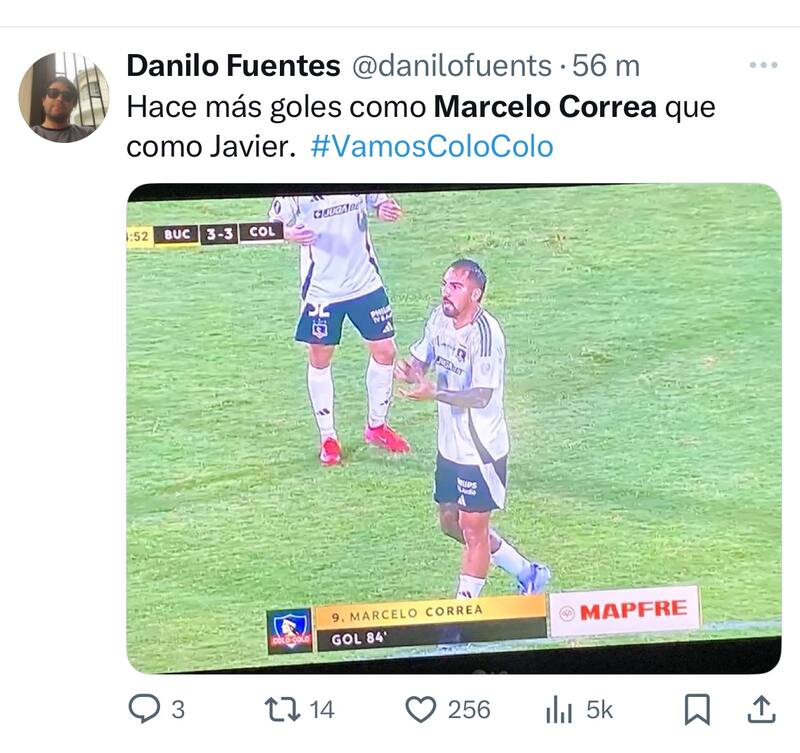Repost using the retweet arrows icon

282,710
